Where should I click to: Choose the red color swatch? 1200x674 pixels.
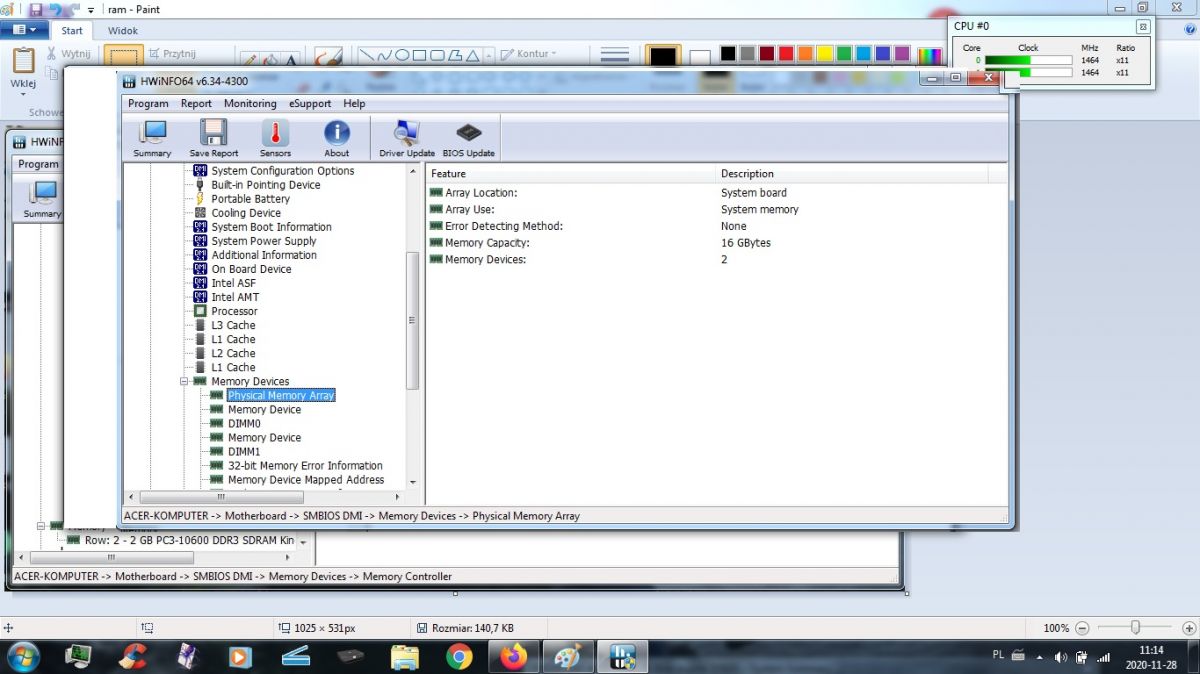tap(786, 53)
